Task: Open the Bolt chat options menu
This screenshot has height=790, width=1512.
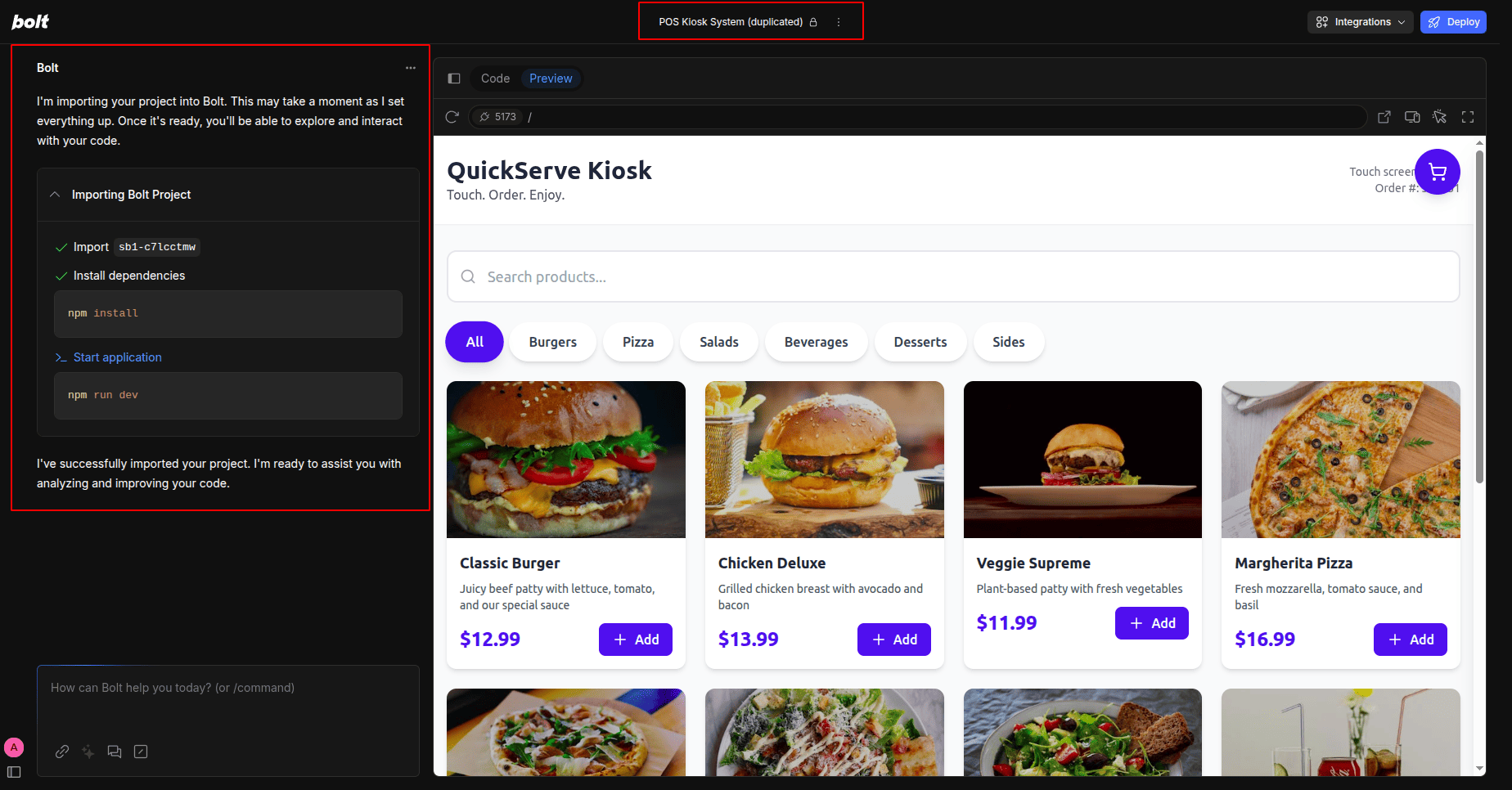Action: pyautogui.click(x=411, y=68)
